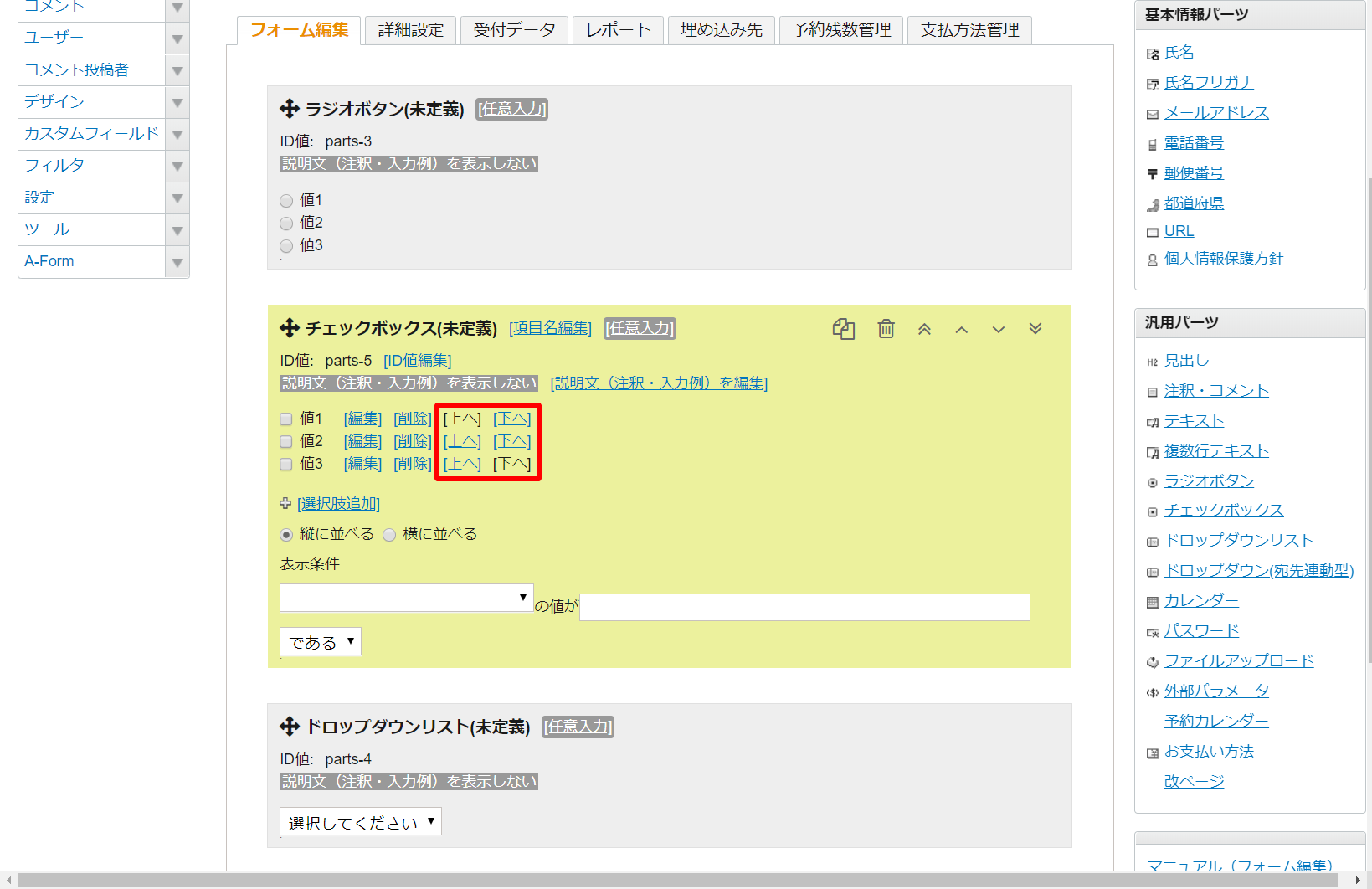Click the trash icon to delete checkbox part
The width and height of the screenshot is (1372, 889).
pyautogui.click(x=886, y=329)
